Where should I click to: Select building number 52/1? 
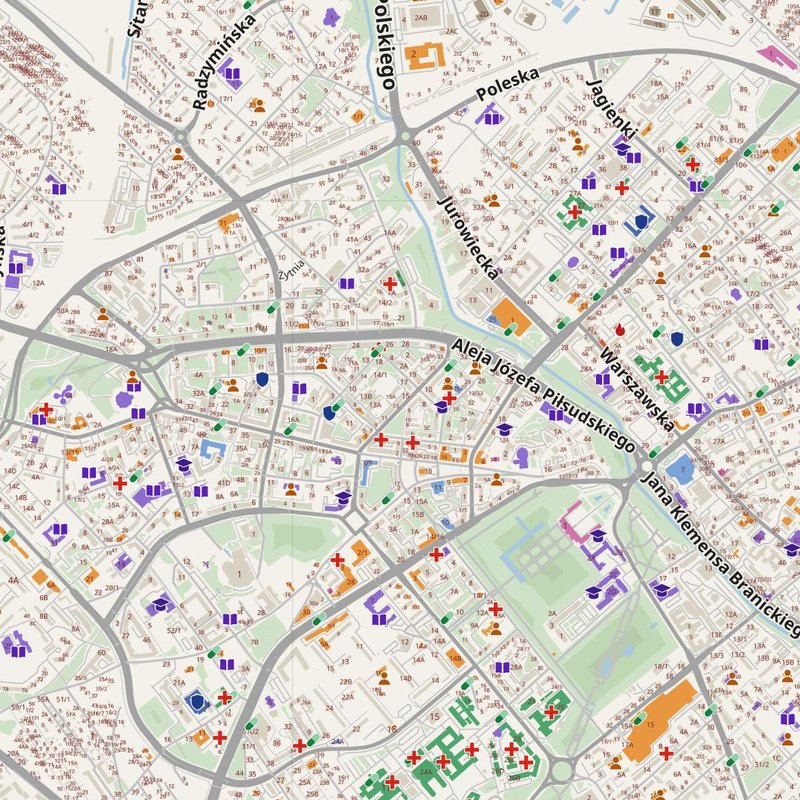pyautogui.click(x=173, y=631)
